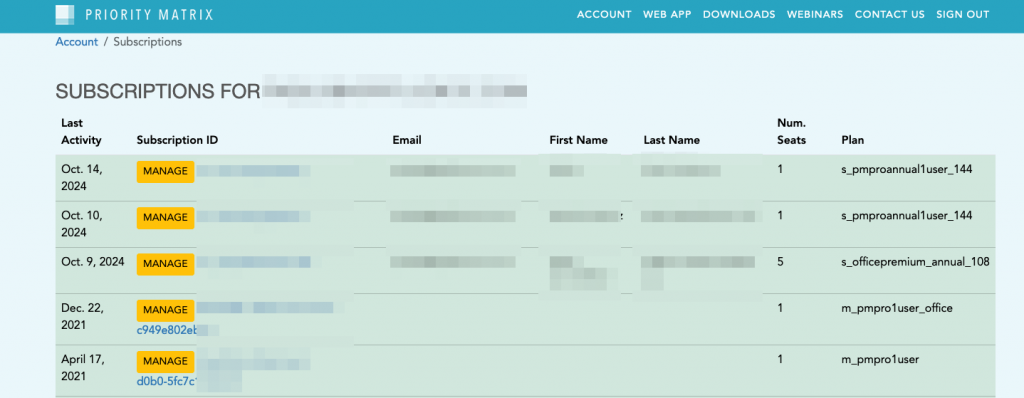This screenshot has height=398, width=1024.
Task: Select CONTACT US in header
Action: [889, 14]
